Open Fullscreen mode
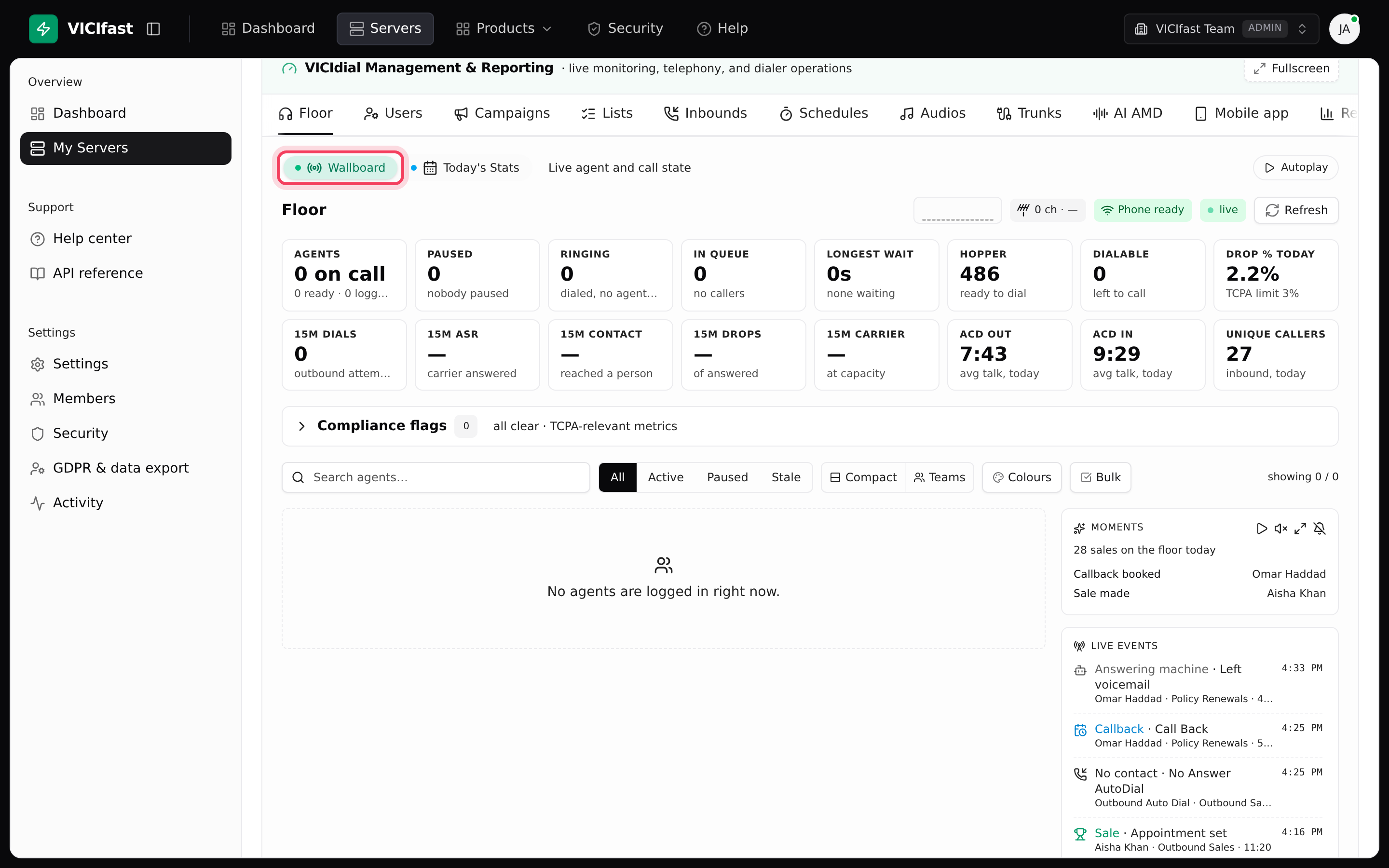1389x868 pixels. 1292,68
